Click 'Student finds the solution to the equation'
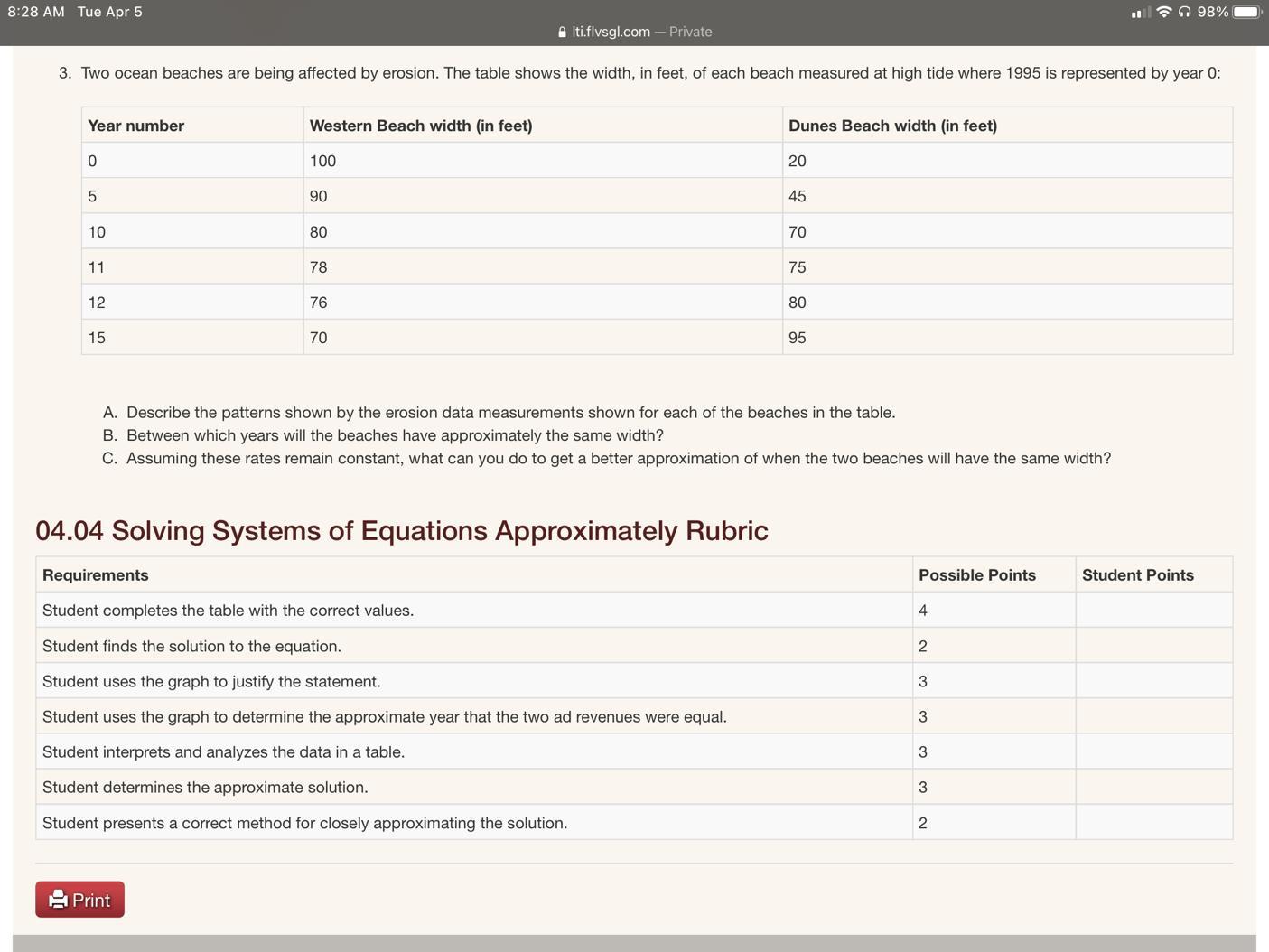Image resolution: width=1269 pixels, height=952 pixels. click(x=191, y=646)
